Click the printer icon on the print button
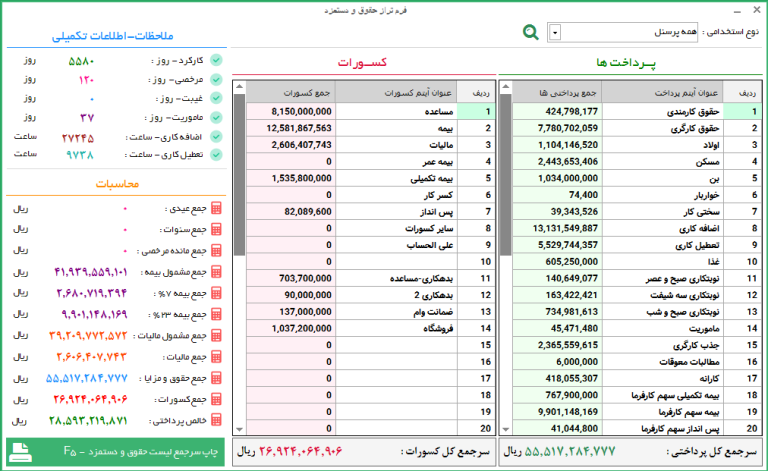The width and height of the screenshot is (768, 471). (22, 452)
